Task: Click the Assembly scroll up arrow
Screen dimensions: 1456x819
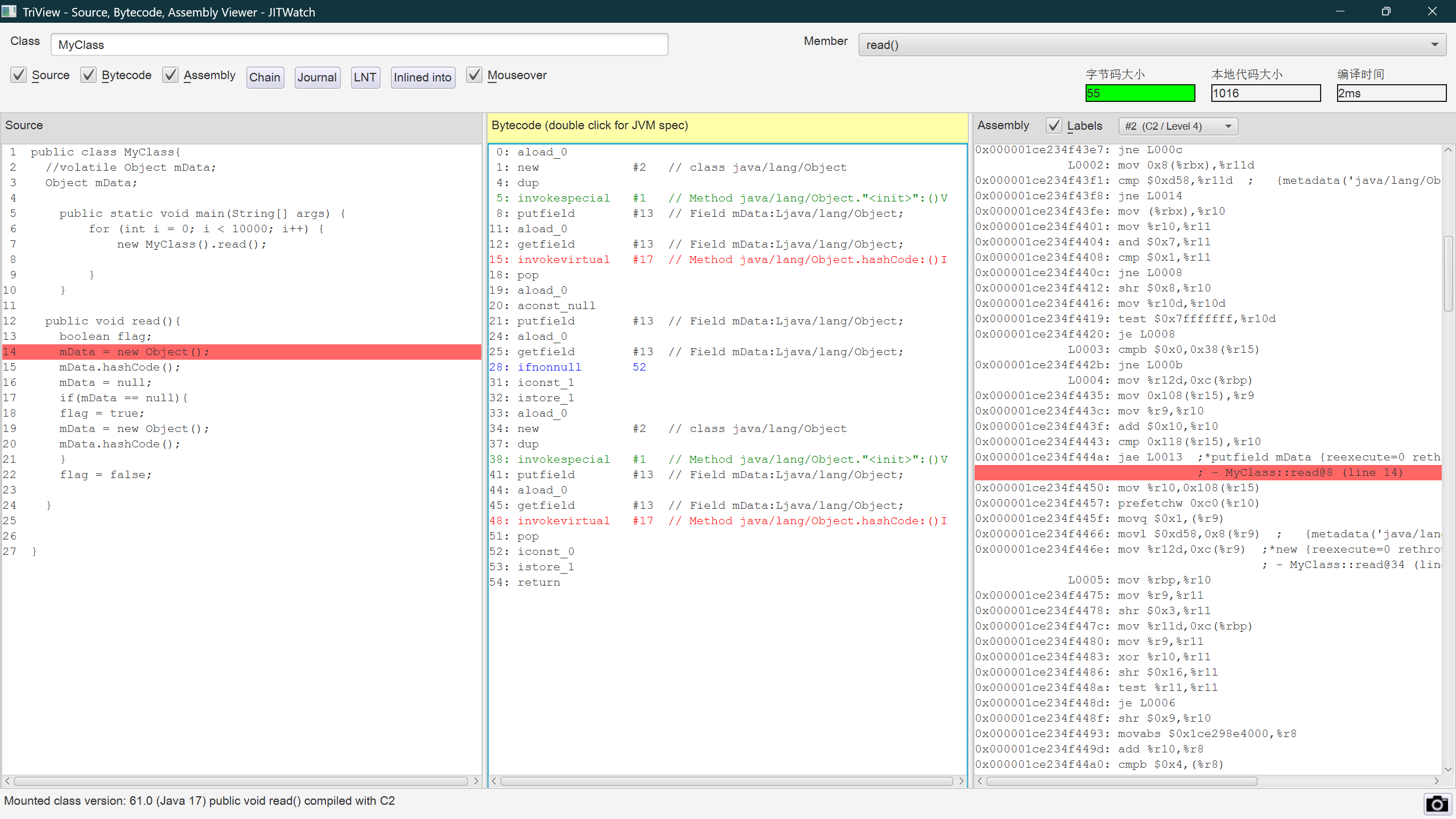Action: point(1448,150)
